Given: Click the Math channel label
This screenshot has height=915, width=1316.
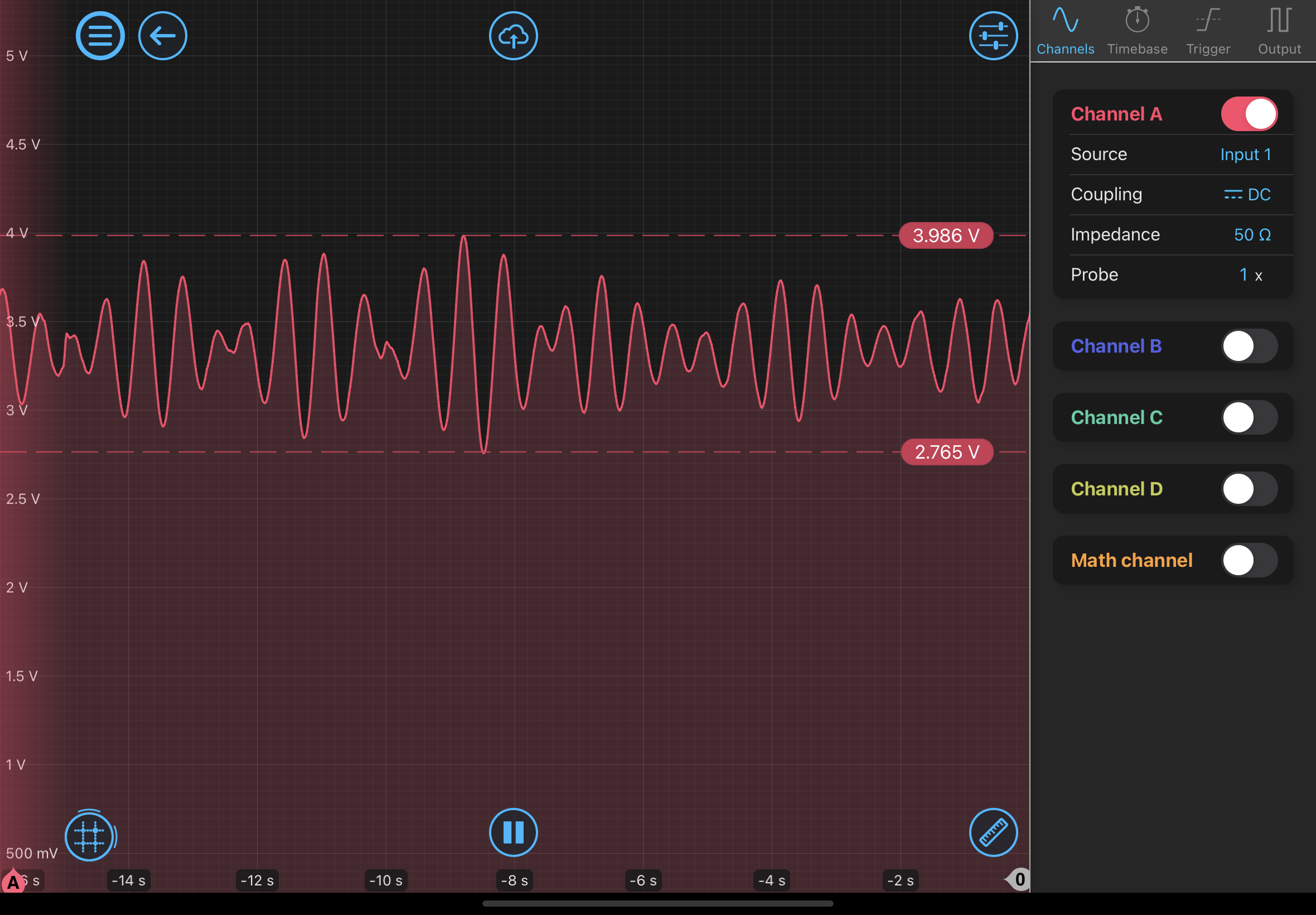Looking at the screenshot, I should click(1131, 560).
